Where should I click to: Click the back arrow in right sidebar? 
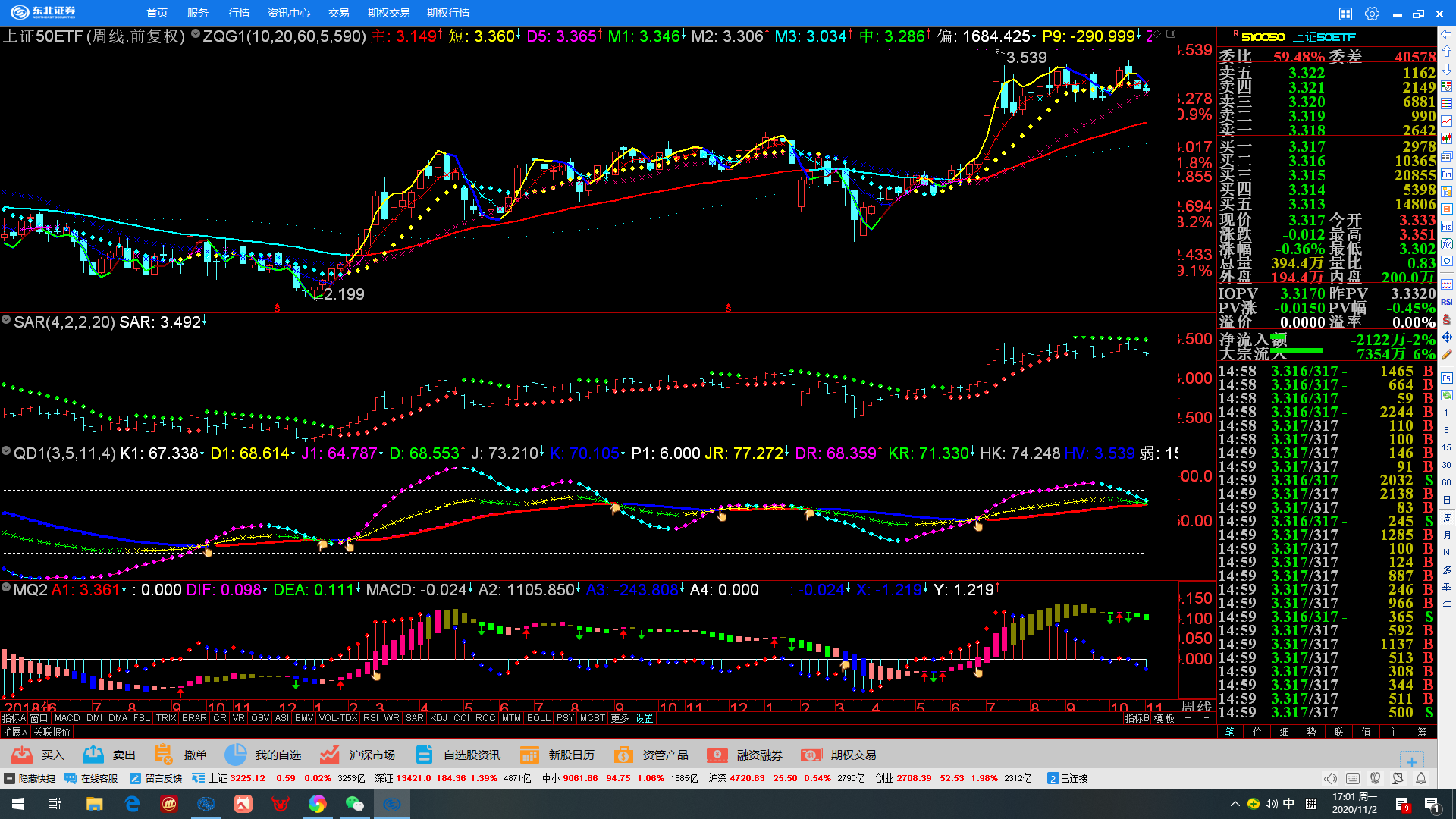coord(1447,34)
